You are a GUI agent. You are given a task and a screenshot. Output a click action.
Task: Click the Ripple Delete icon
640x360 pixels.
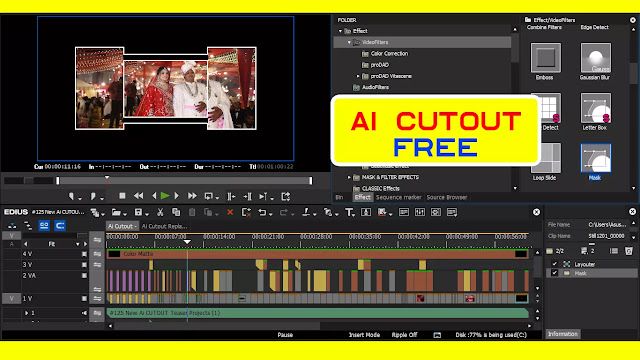click(246, 212)
